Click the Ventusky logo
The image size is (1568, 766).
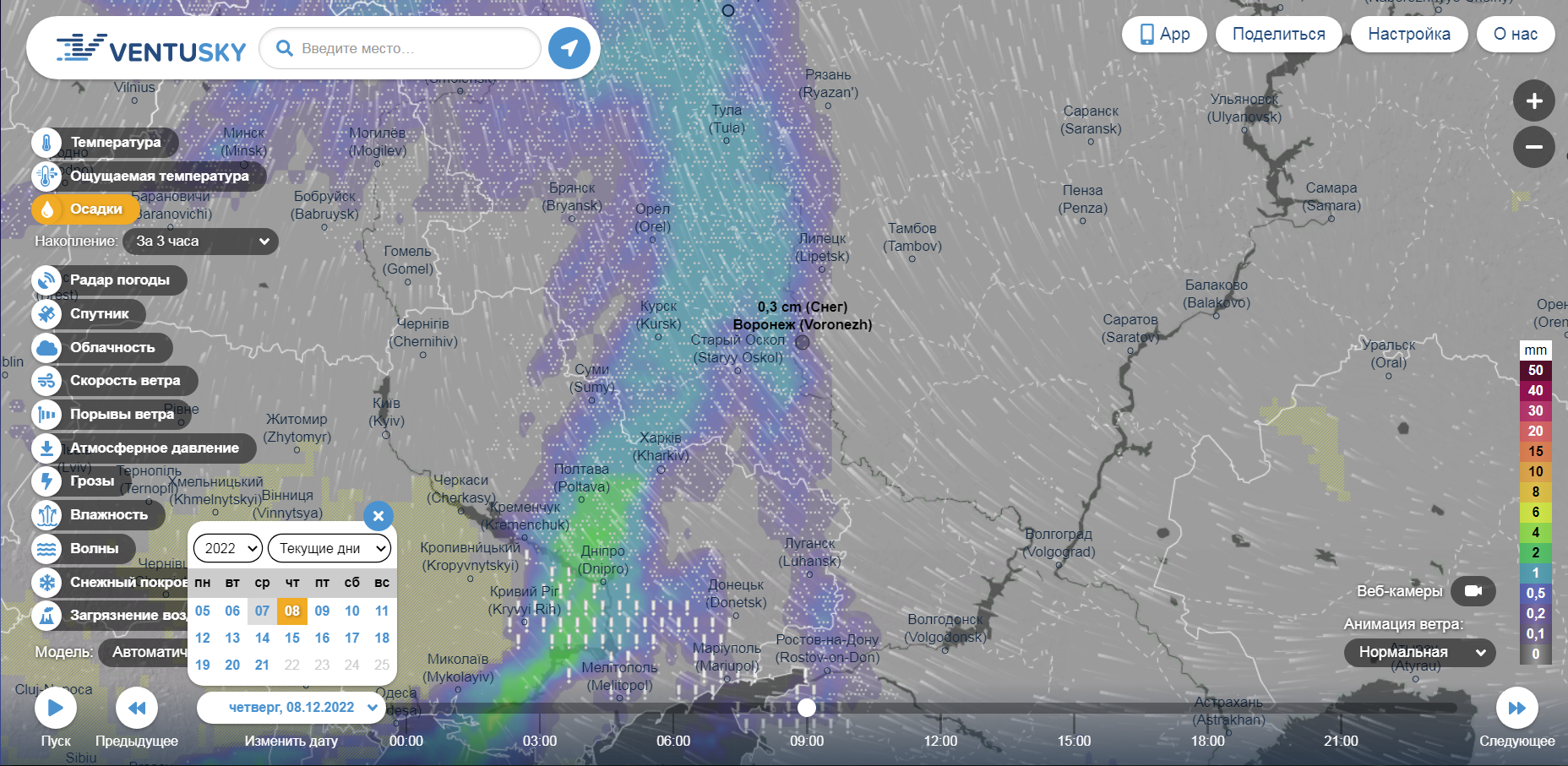(x=151, y=49)
